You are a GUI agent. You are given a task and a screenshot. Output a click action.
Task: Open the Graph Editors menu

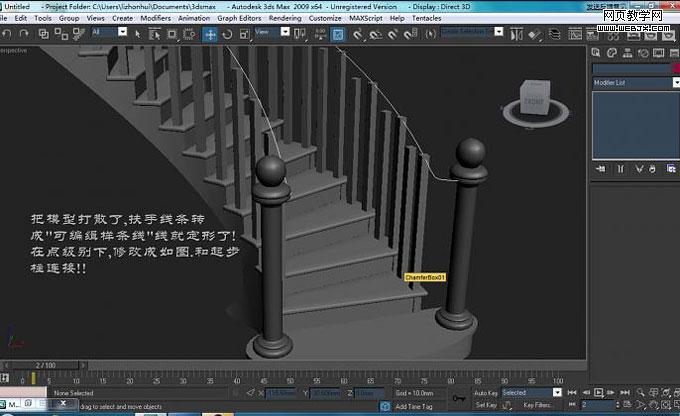(x=239, y=18)
